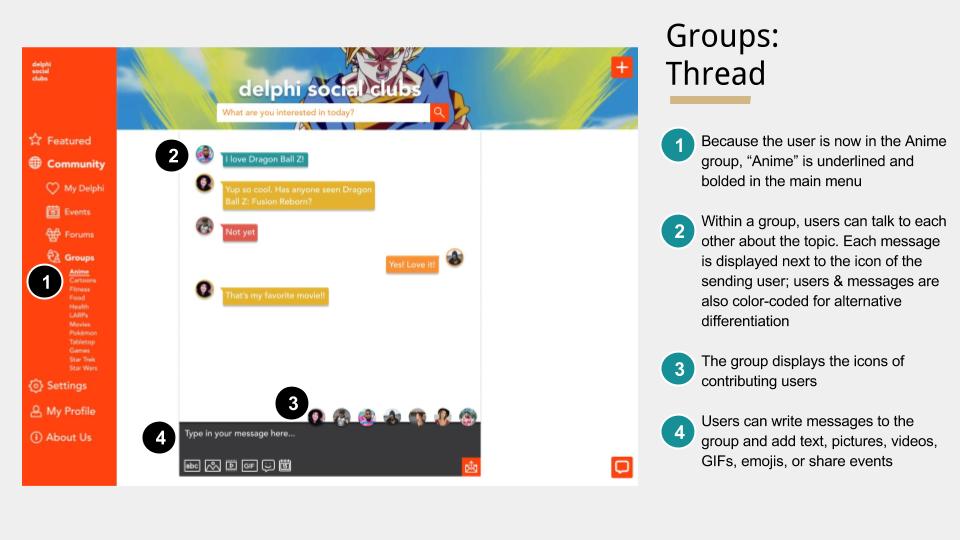Click the add picture icon
Screen dimensions: 960x540
(x=212, y=466)
